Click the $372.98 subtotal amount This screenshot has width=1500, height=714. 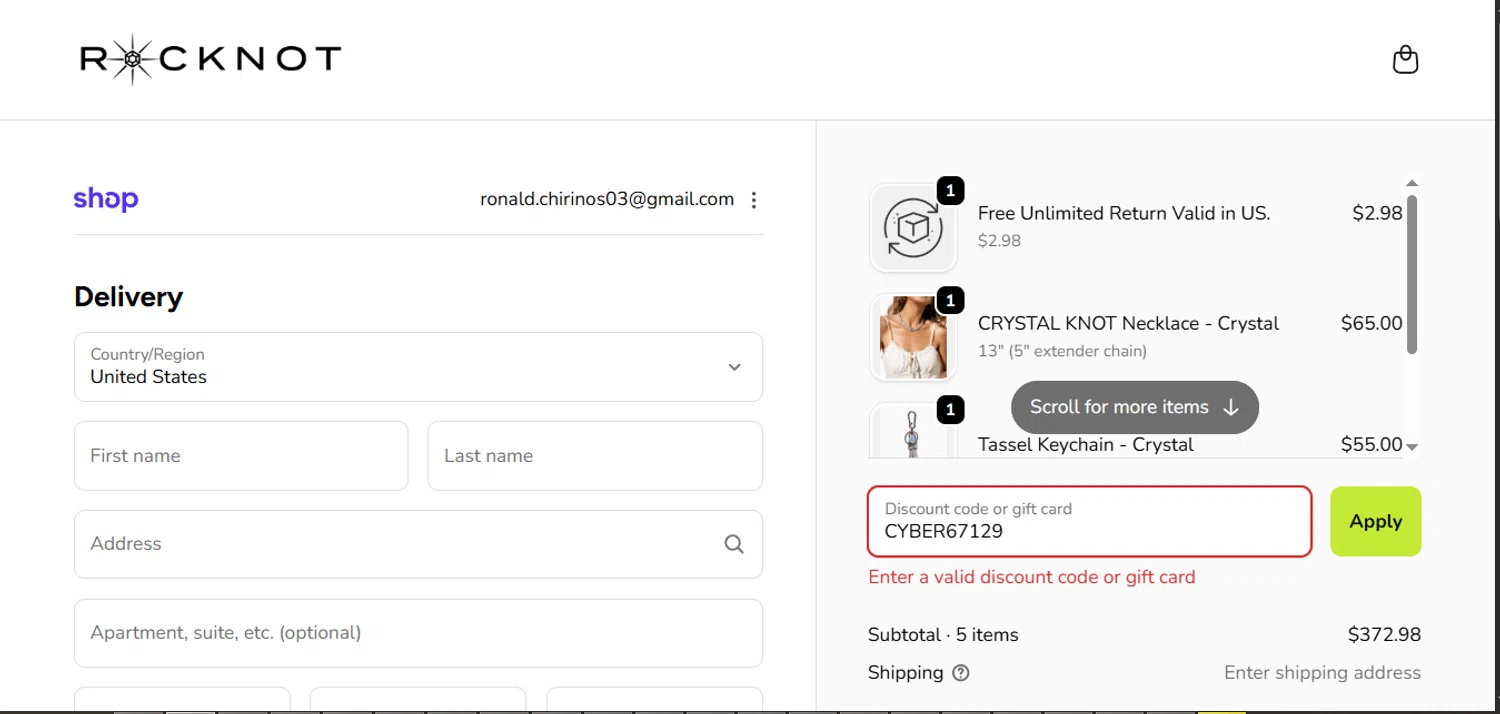pos(1384,635)
